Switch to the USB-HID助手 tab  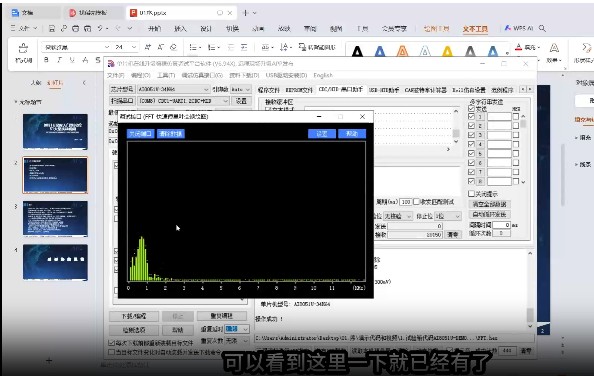pos(384,90)
